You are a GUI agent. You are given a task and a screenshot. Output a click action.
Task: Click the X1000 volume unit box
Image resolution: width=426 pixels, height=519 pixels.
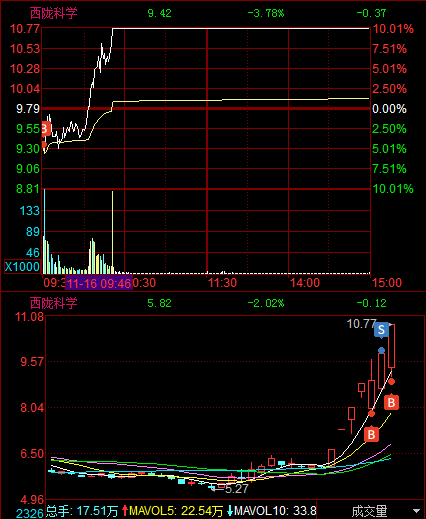(22, 267)
